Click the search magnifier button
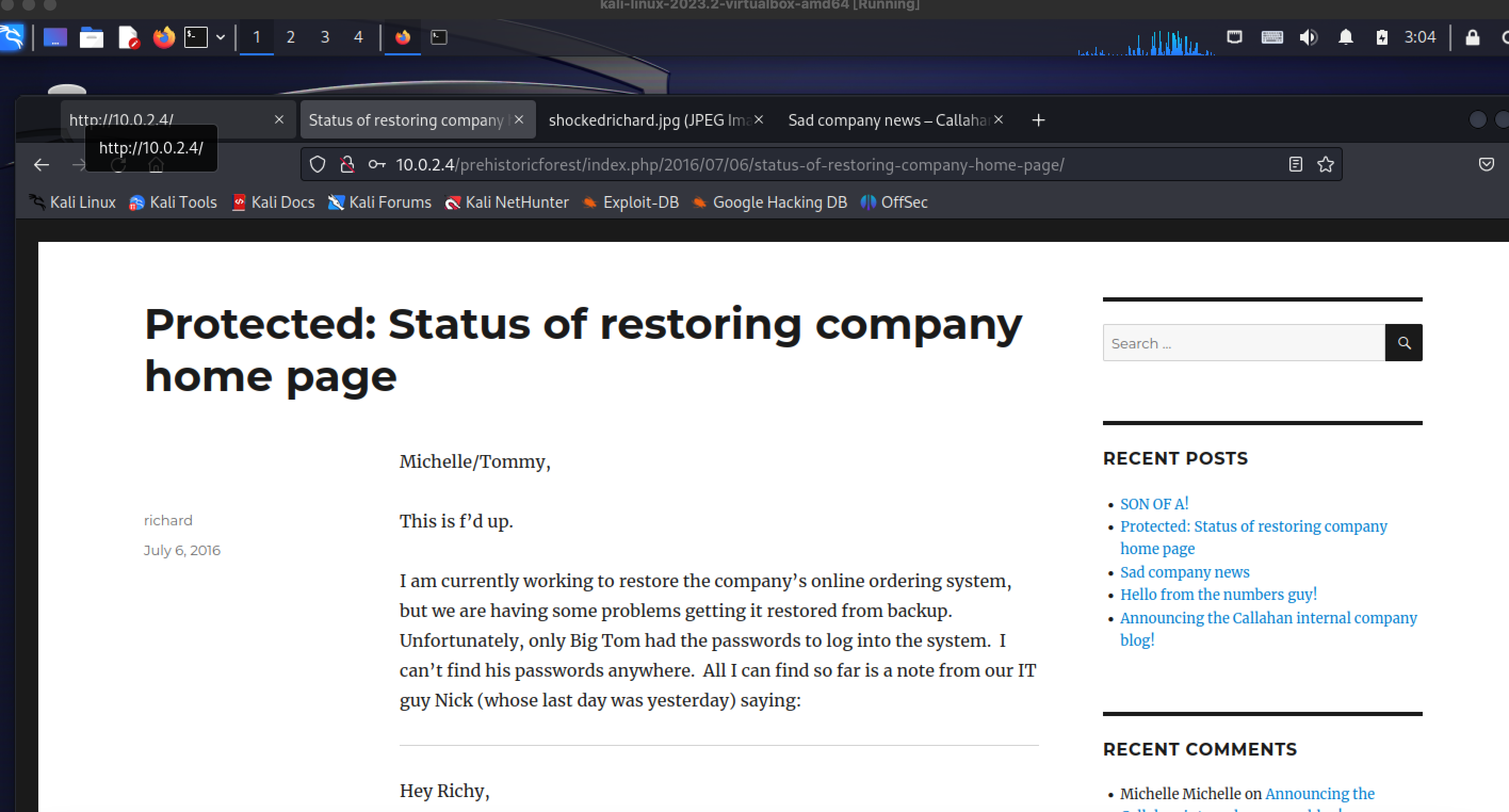The height and width of the screenshot is (812, 1509). [x=1403, y=343]
